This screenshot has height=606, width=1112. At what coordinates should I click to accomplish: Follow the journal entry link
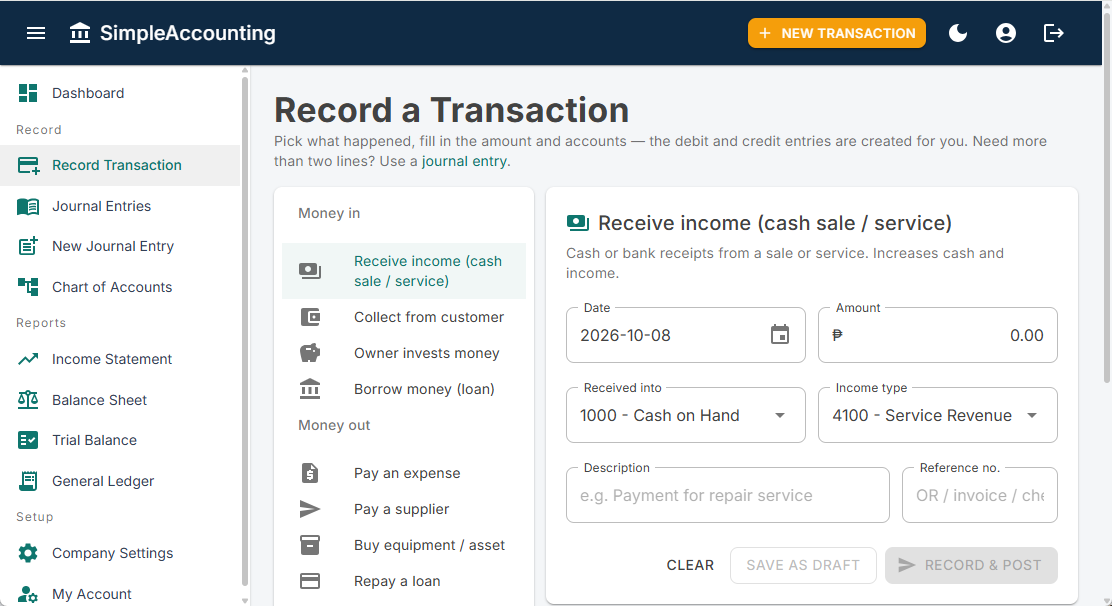464,161
